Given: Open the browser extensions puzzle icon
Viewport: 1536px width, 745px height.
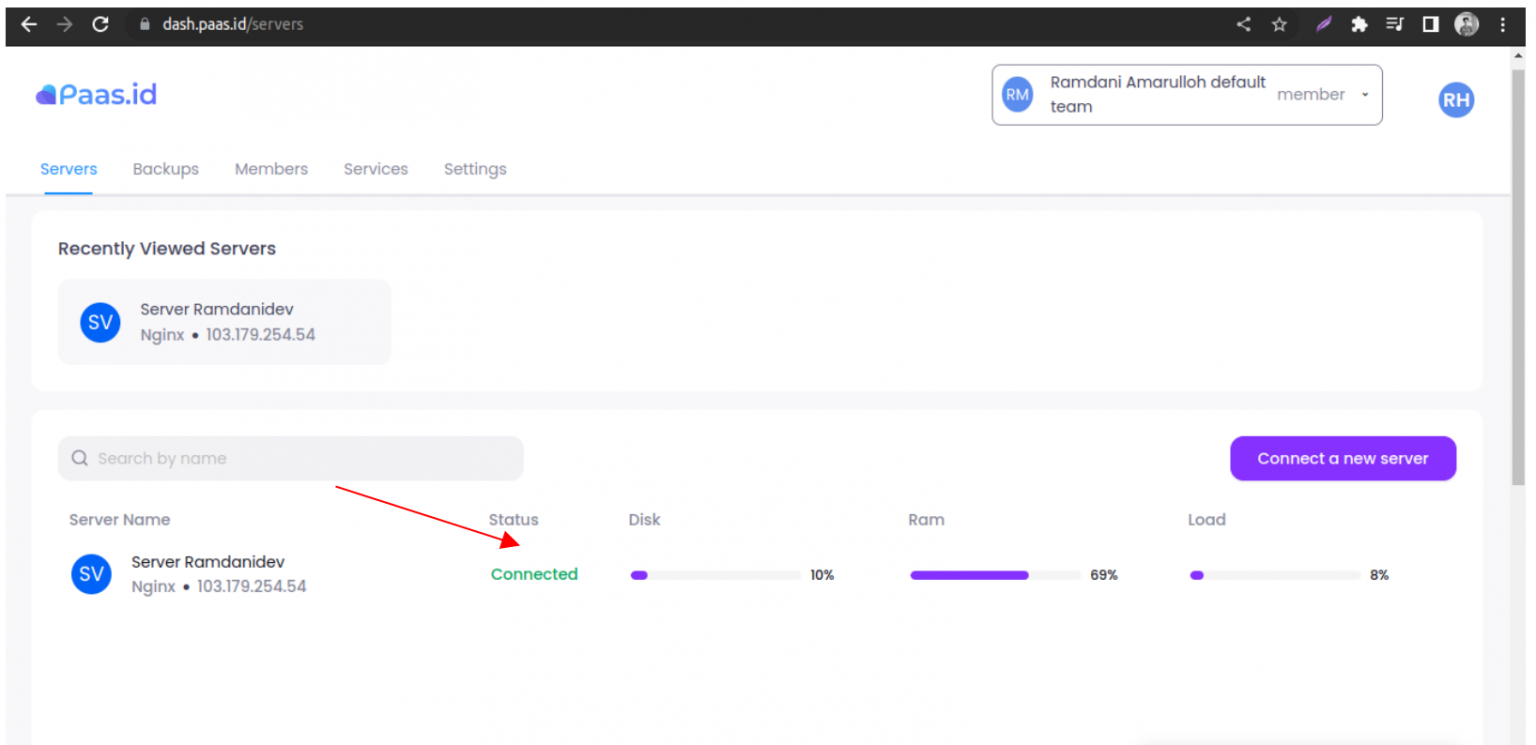Looking at the screenshot, I should [x=1359, y=24].
